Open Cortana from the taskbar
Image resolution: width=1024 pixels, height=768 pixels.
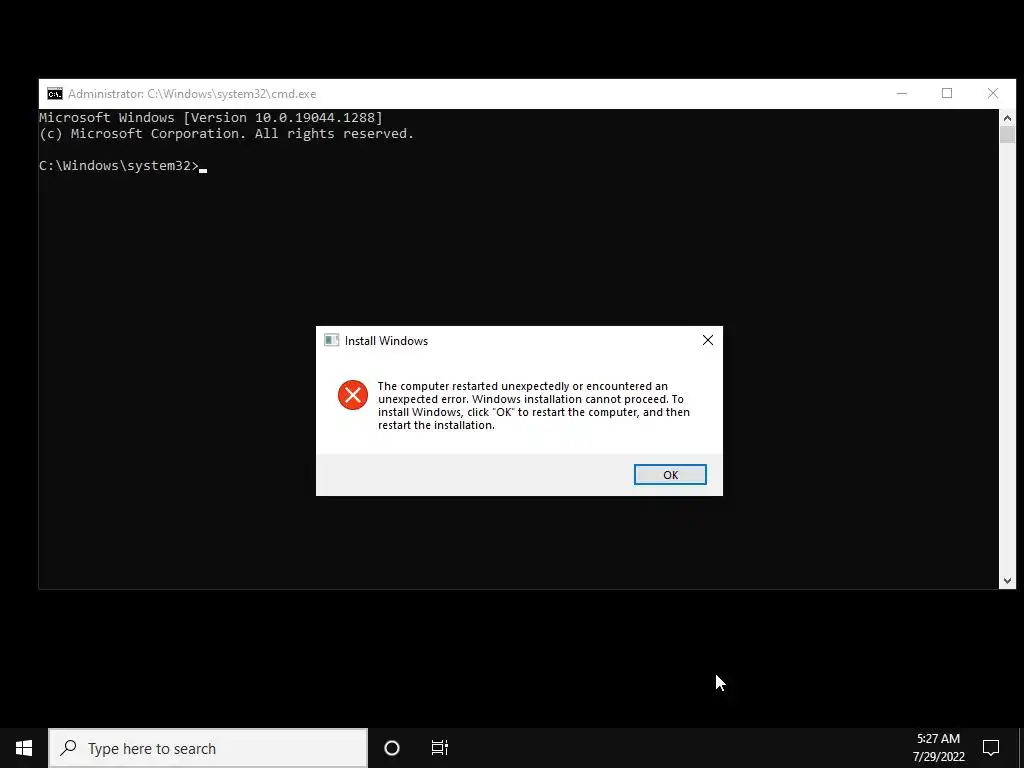pyautogui.click(x=392, y=748)
